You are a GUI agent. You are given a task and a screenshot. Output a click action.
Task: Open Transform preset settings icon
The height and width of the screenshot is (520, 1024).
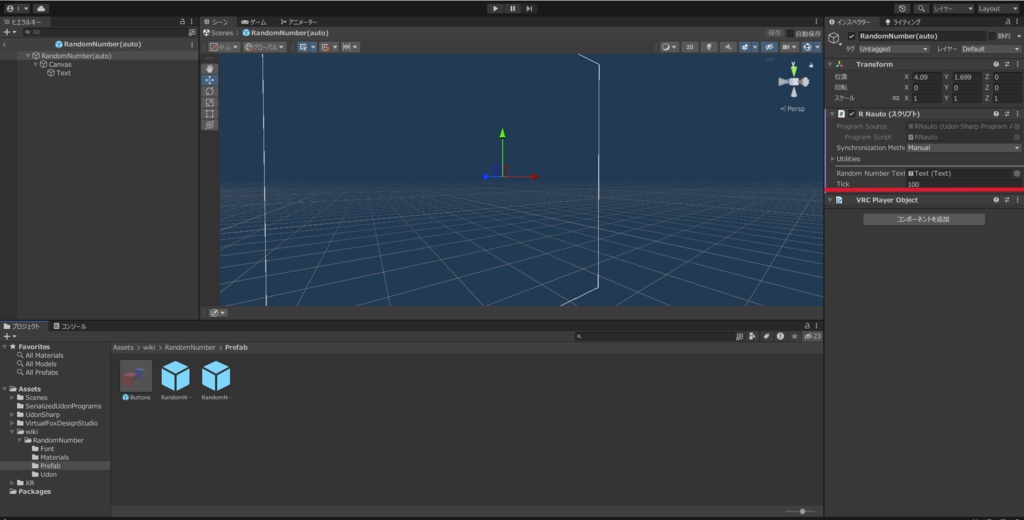[1006, 64]
